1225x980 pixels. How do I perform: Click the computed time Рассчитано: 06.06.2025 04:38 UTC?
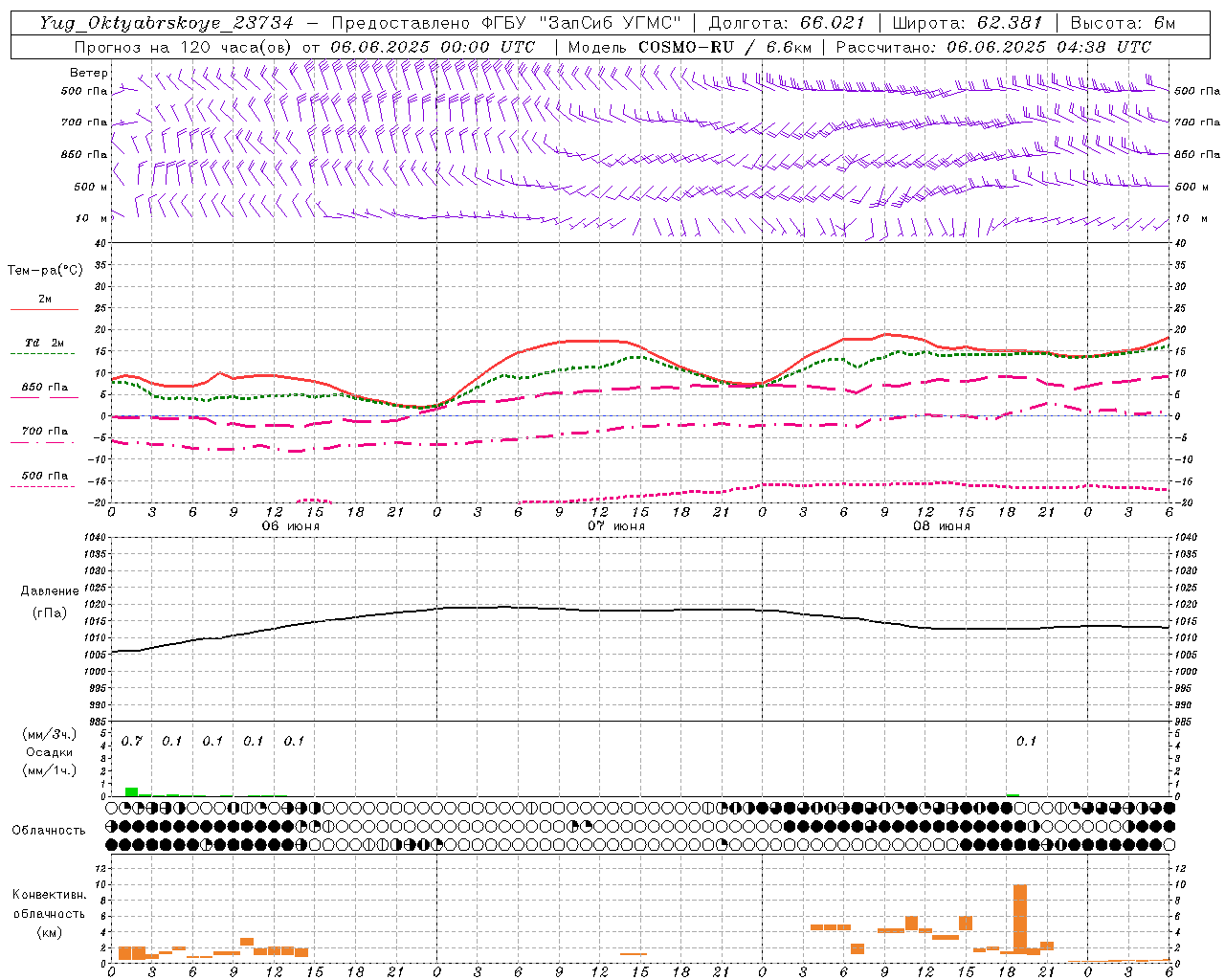coord(993,47)
